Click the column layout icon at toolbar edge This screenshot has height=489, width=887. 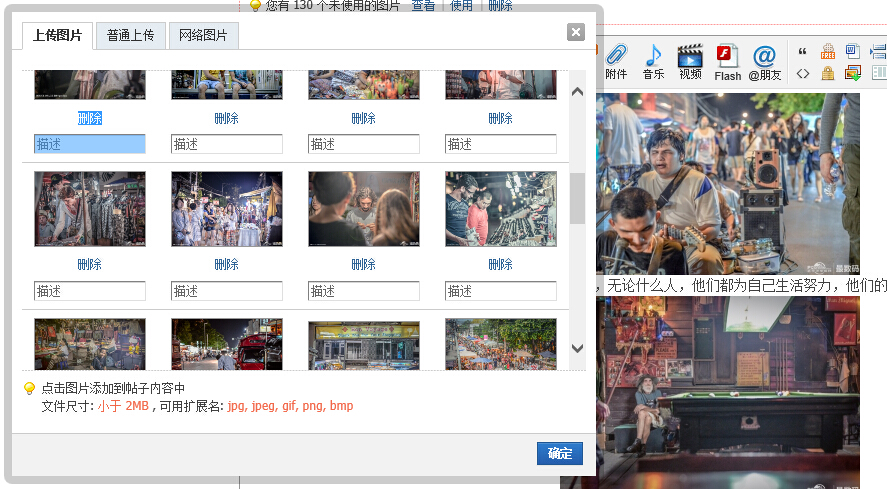coord(879,73)
